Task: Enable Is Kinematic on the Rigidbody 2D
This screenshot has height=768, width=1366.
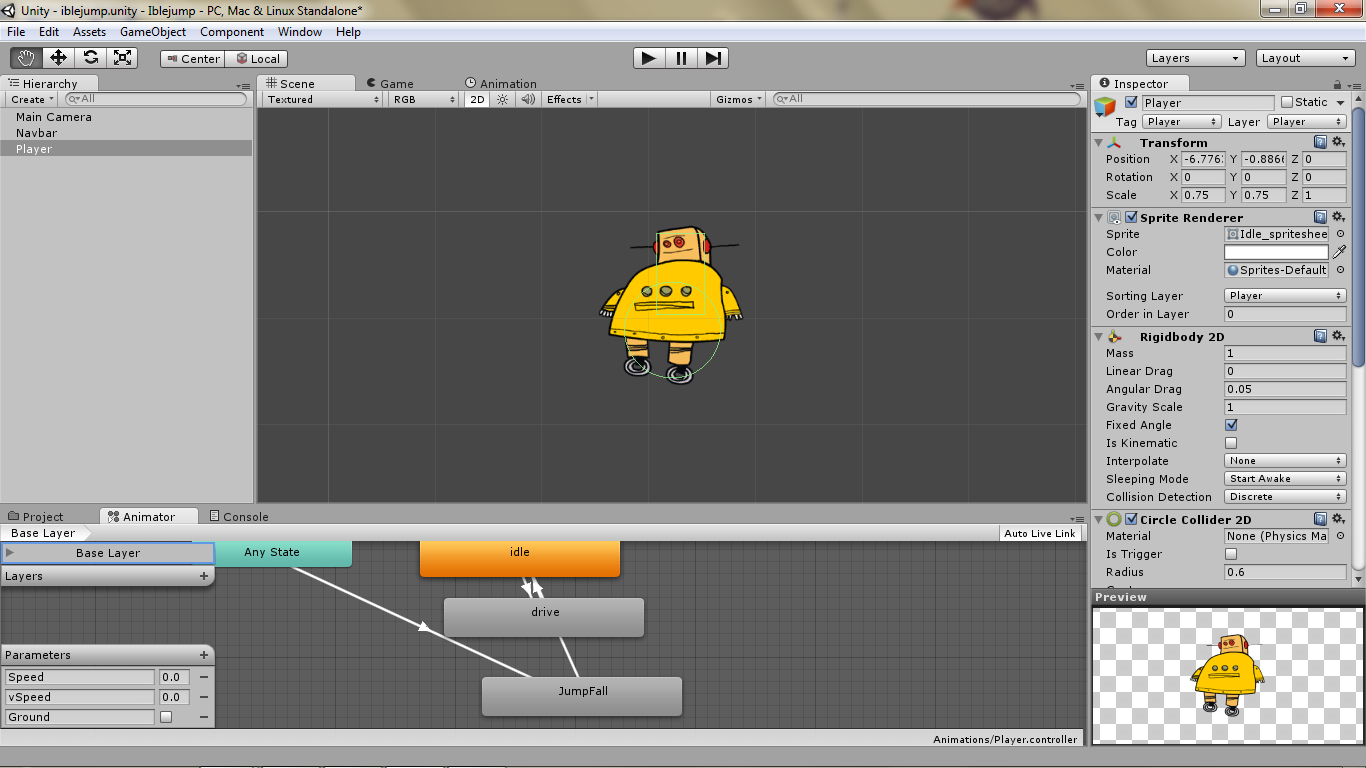Action: pyautogui.click(x=1232, y=443)
